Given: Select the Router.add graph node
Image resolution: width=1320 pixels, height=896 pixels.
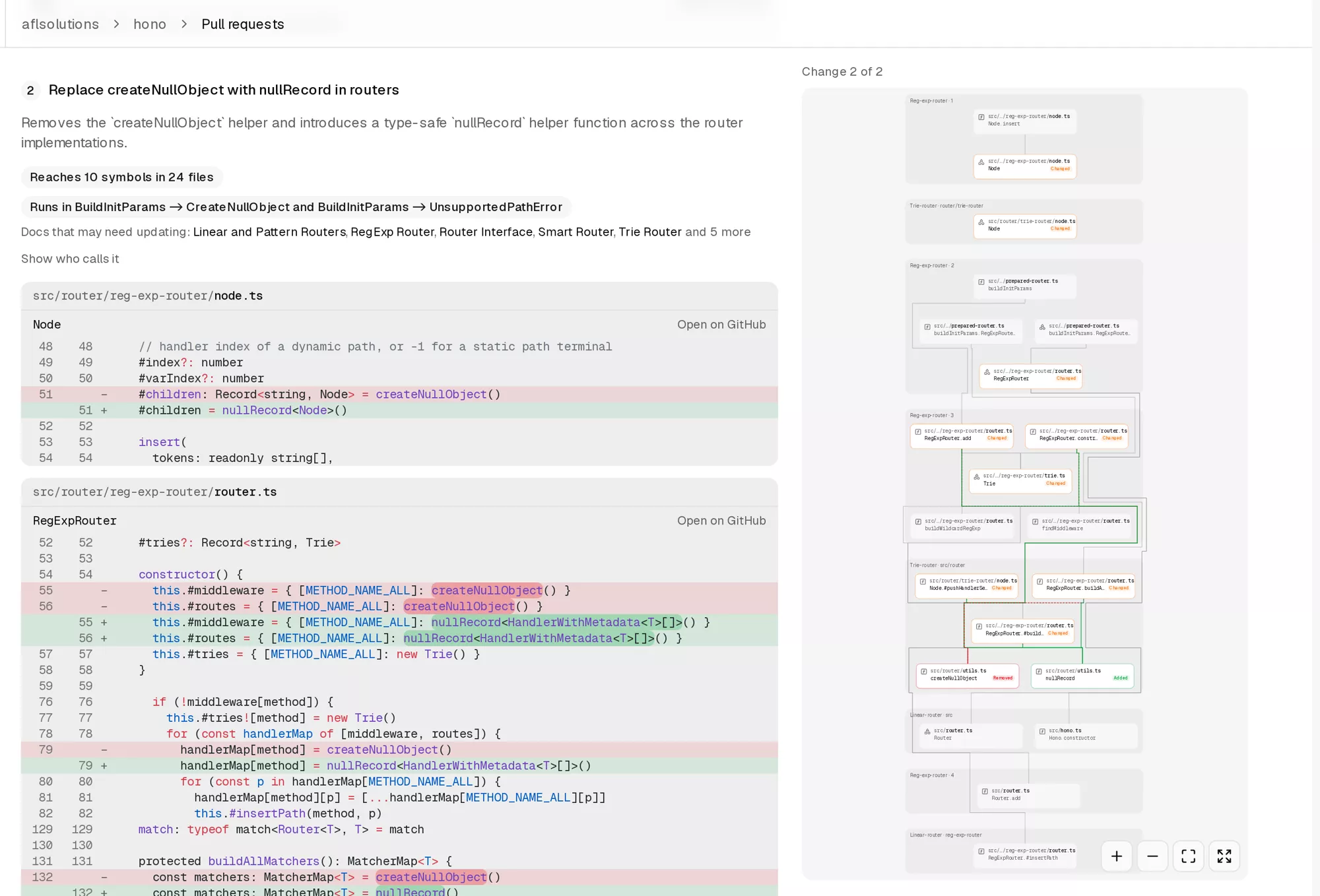Looking at the screenshot, I should coord(1028,794).
